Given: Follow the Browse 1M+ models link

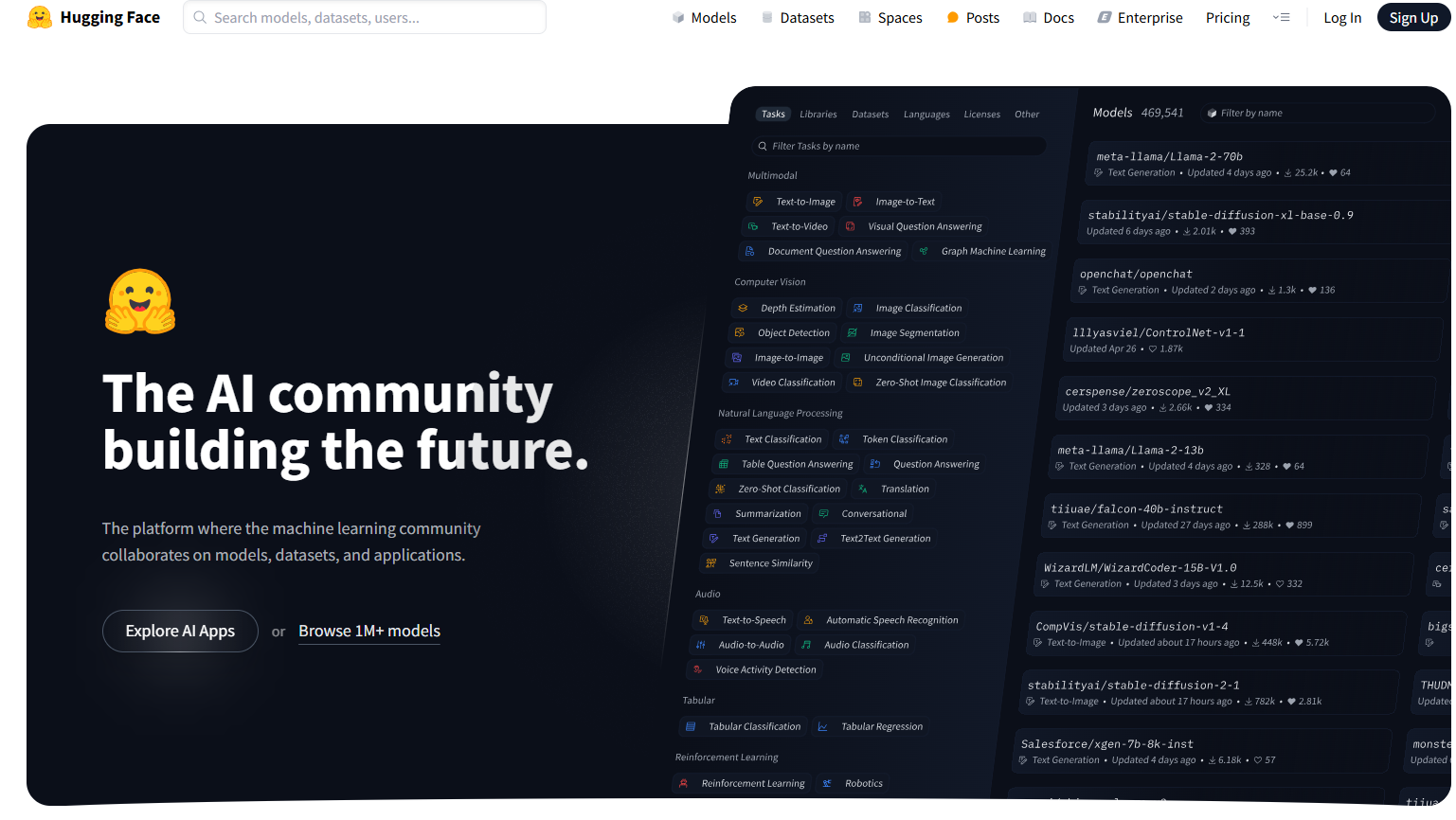Looking at the screenshot, I should point(369,631).
